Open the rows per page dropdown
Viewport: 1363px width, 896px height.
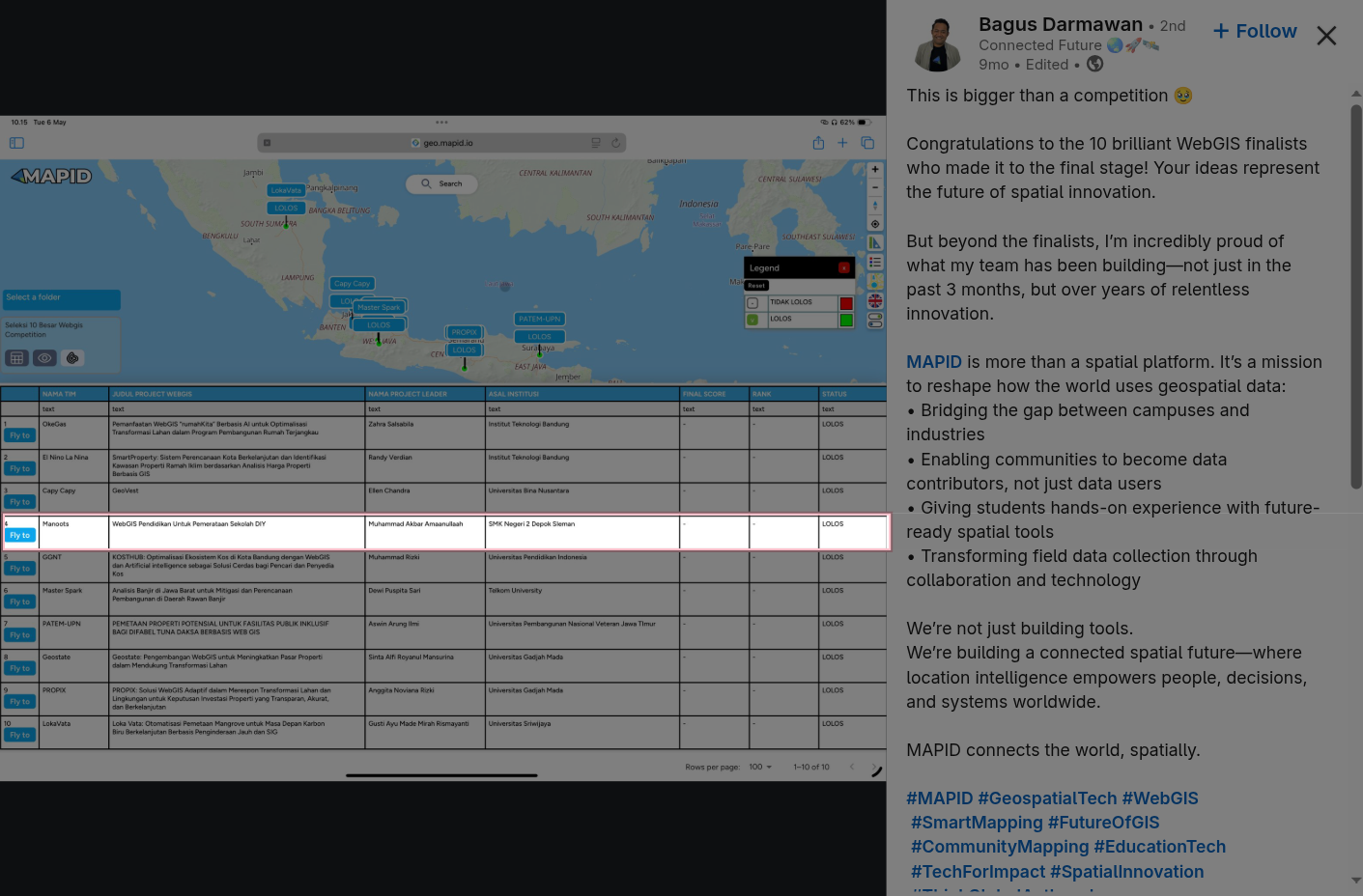[760, 767]
